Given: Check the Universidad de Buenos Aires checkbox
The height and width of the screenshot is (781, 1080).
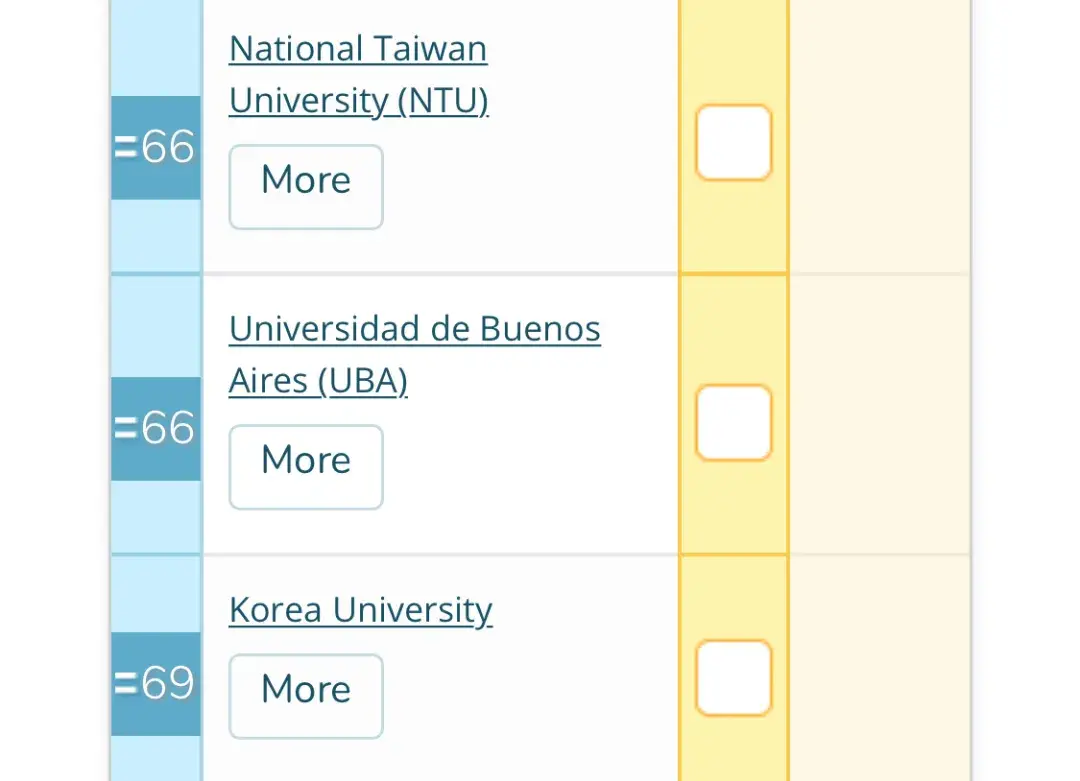Looking at the screenshot, I should point(733,423).
